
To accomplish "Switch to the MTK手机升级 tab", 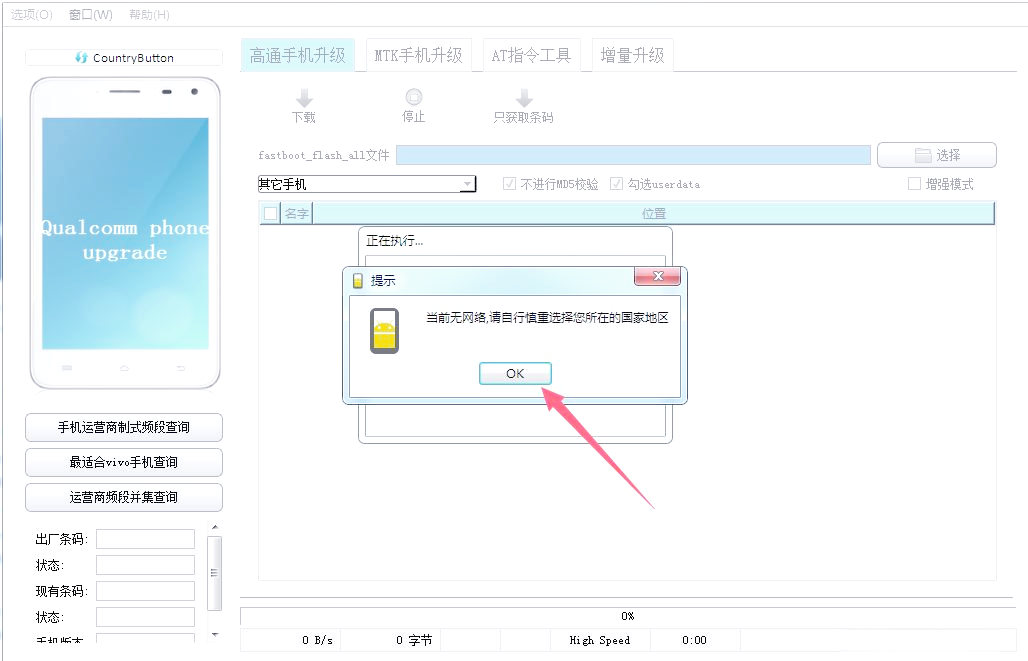I will click(x=419, y=55).
